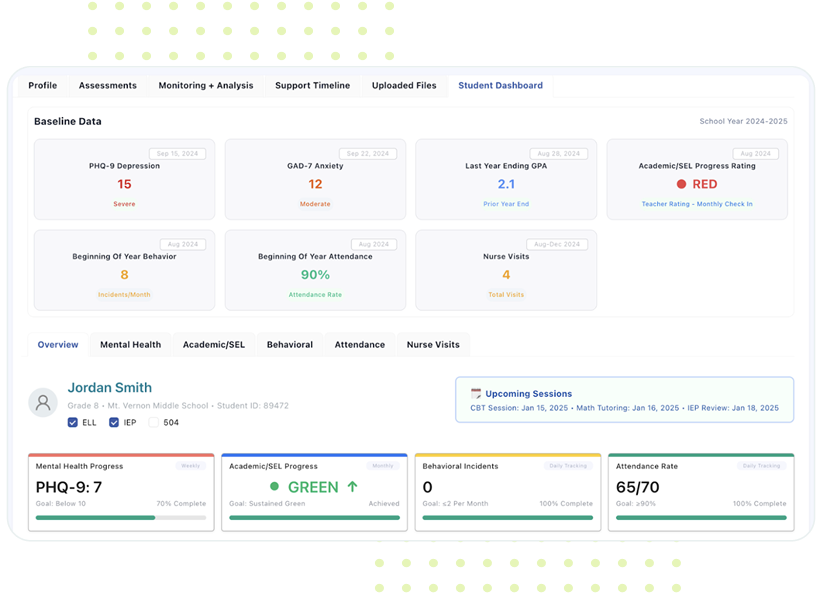Open the PHQ-9 Depression baseline card
The width and height of the screenshot is (816, 605).
124,180
